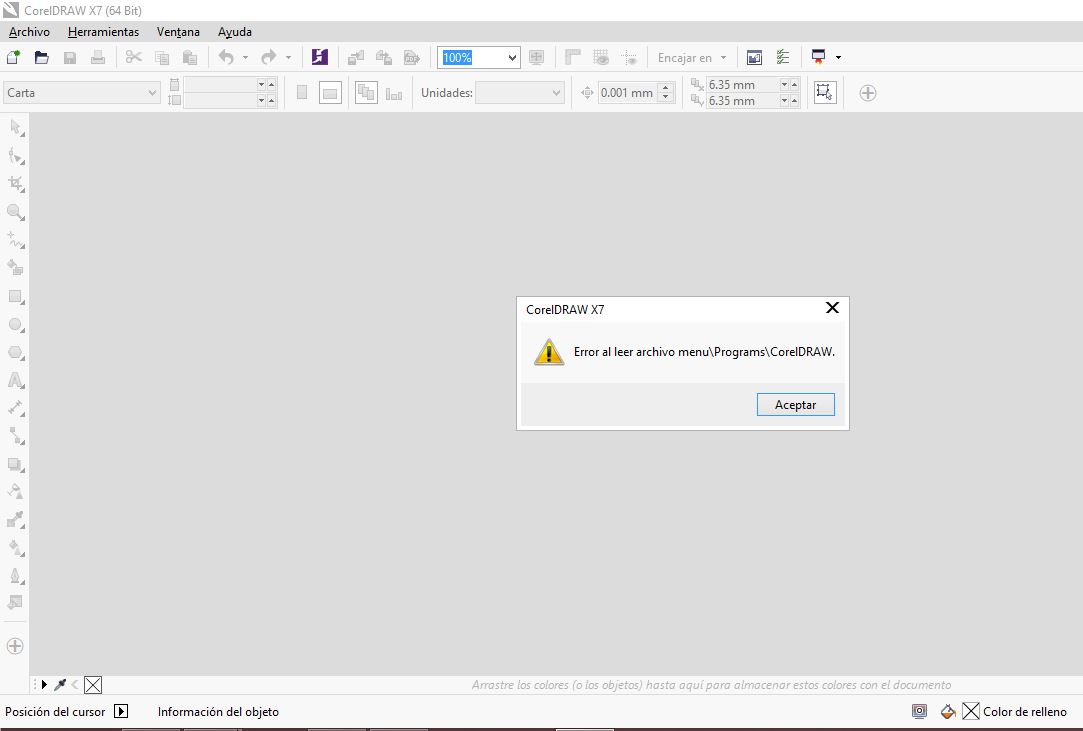Open the Ventana menu

tap(178, 32)
